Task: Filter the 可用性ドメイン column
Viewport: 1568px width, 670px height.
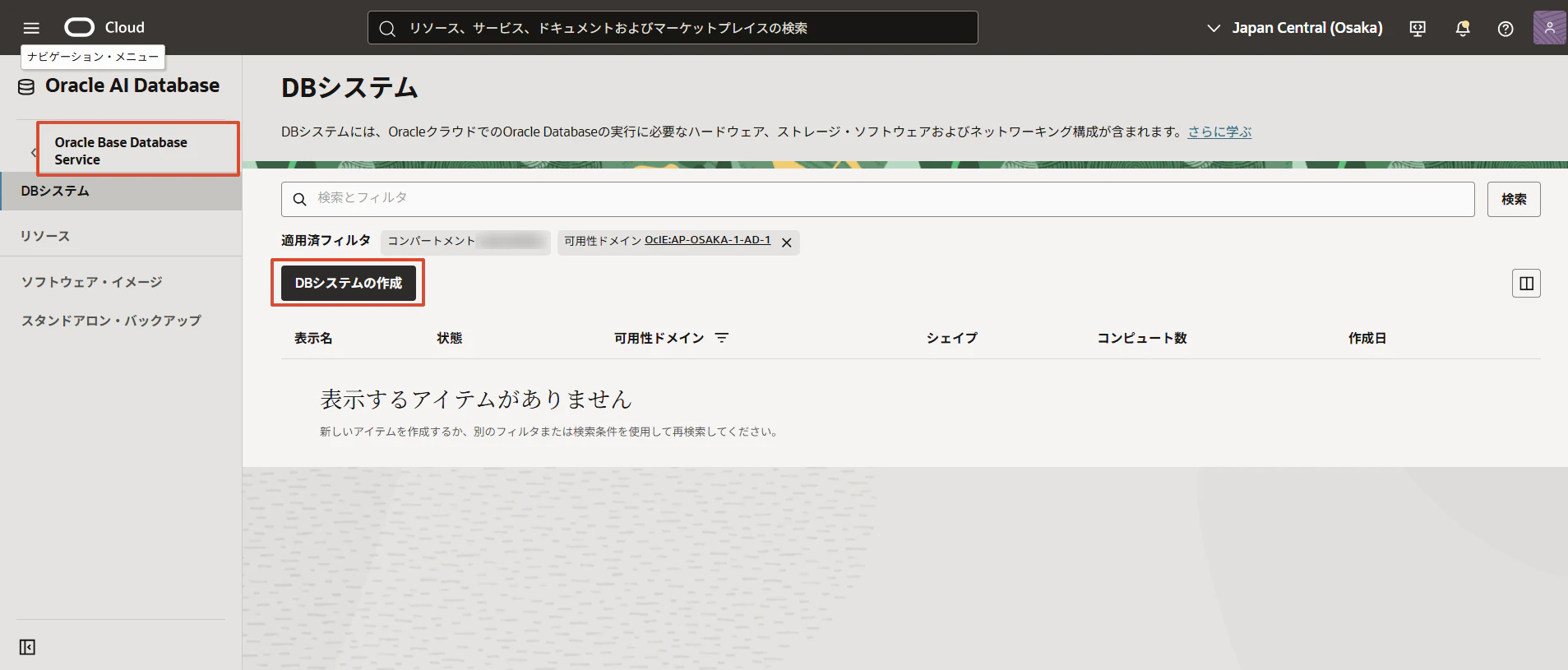Action: (x=722, y=338)
